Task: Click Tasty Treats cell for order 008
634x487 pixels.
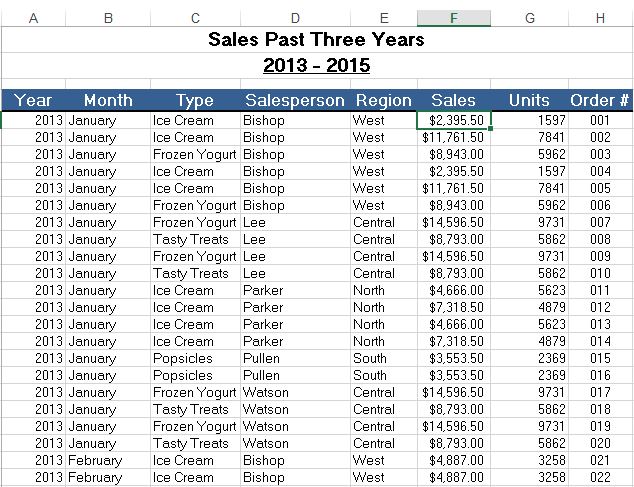Action: [196, 239]
